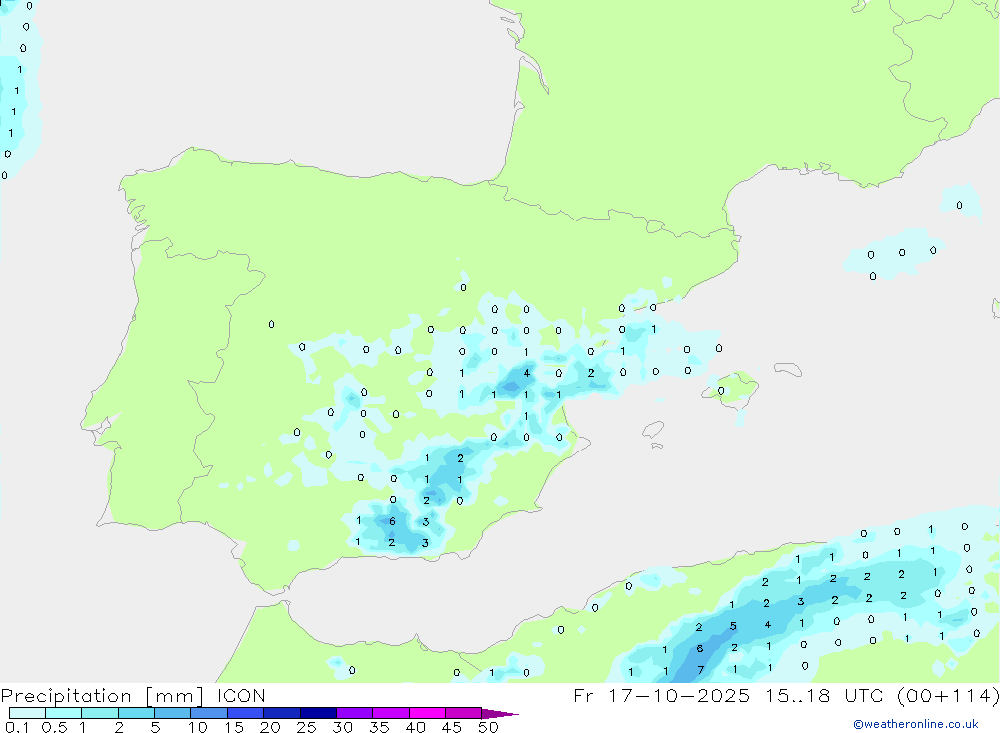
Task: Click the legend label '0.1'
Action: pyautogui.click(x=17, y=727)
